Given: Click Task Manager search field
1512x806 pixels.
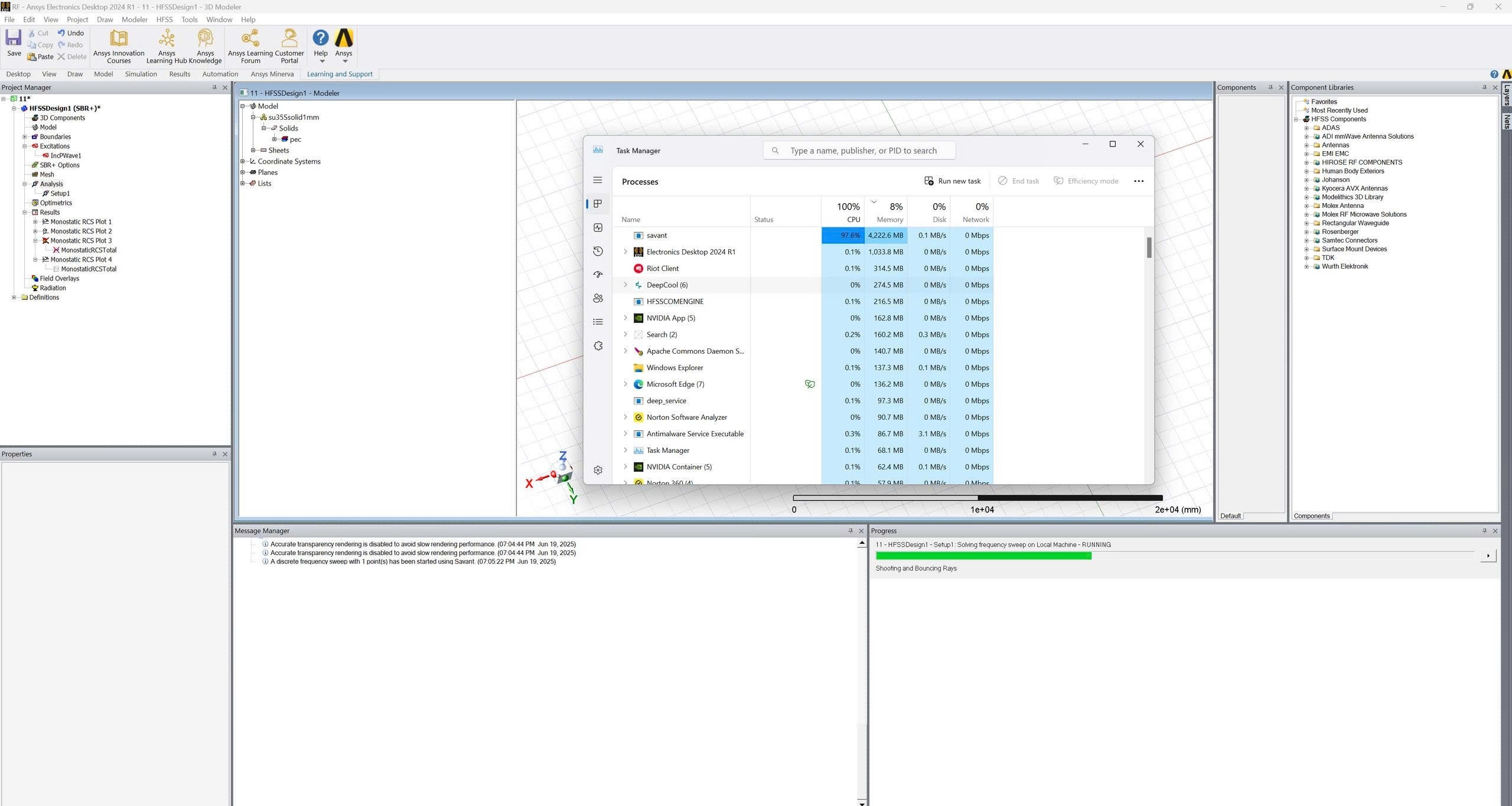Looking at the screenshot, I should [x=859, y=151].
